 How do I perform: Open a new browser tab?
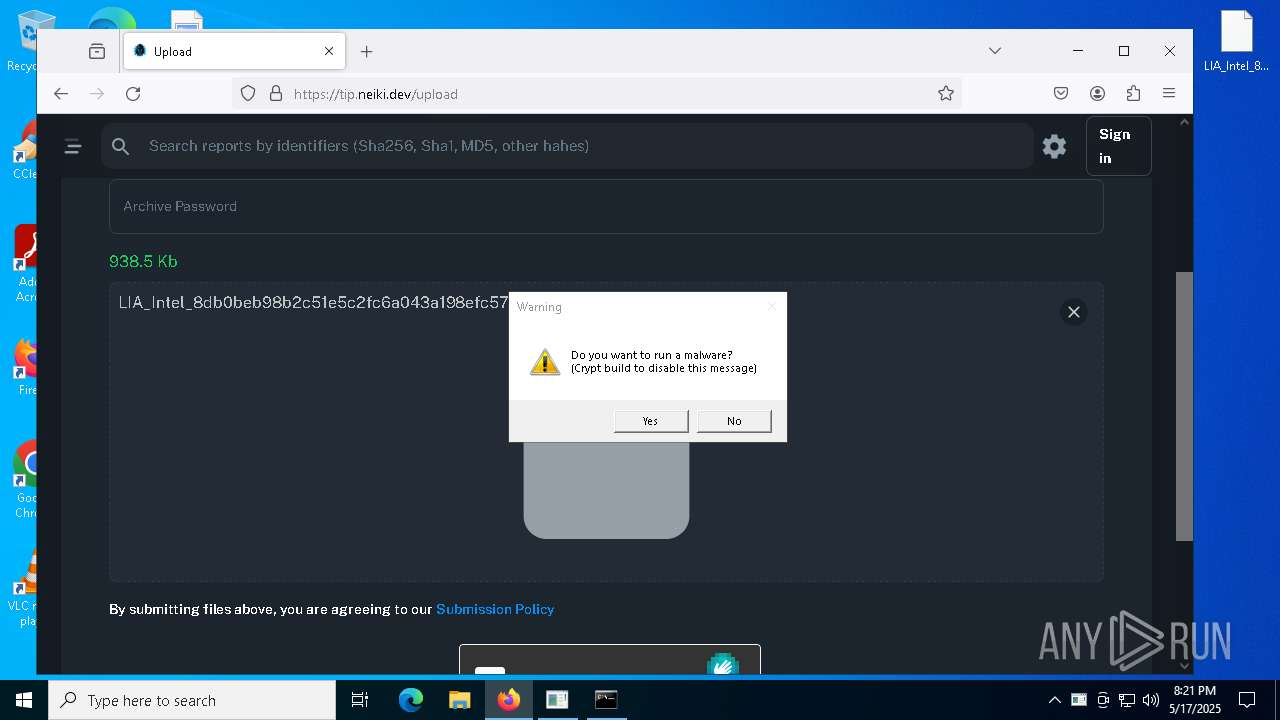(x=367, y=51)
